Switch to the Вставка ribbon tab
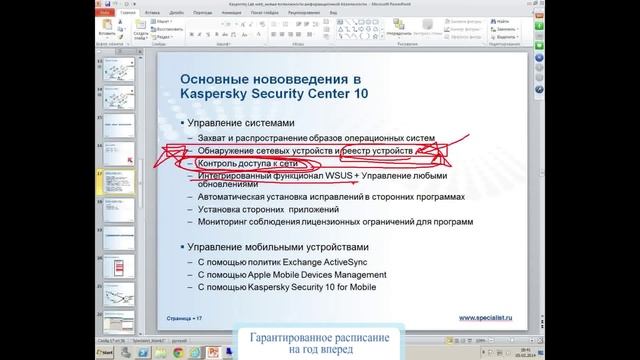Viewport: 640px width, 360px height. [x=152, y=13]
